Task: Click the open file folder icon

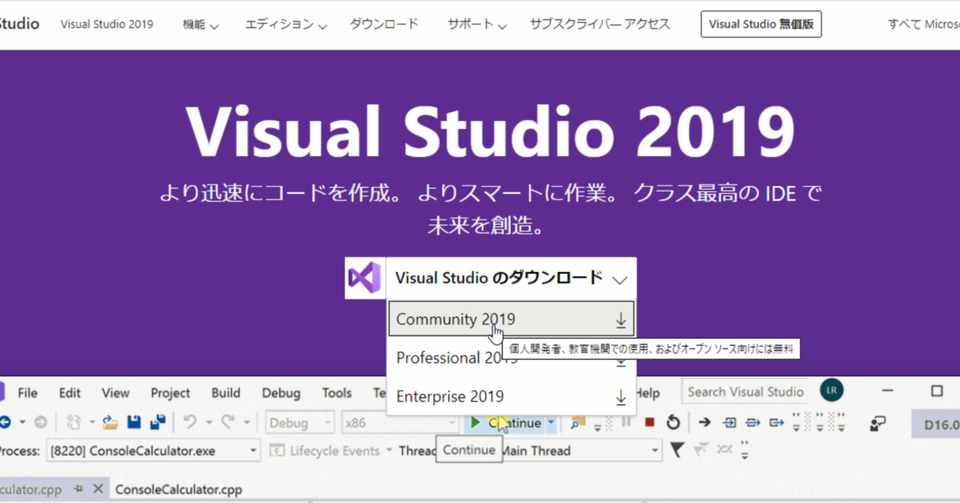Action: pyautogui.click(x=110, y=422)
